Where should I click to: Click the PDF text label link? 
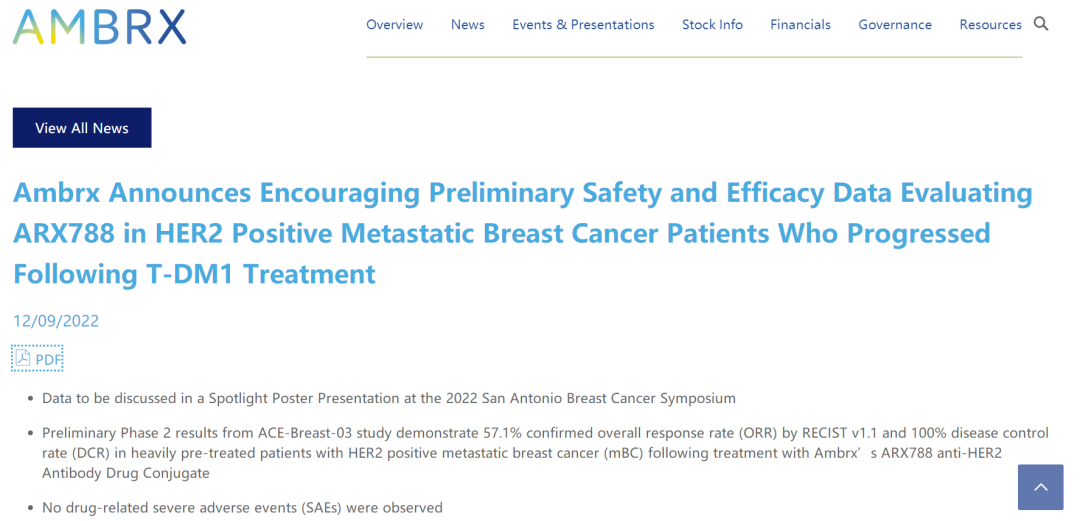pyautogui.click(x=48, y=359)
